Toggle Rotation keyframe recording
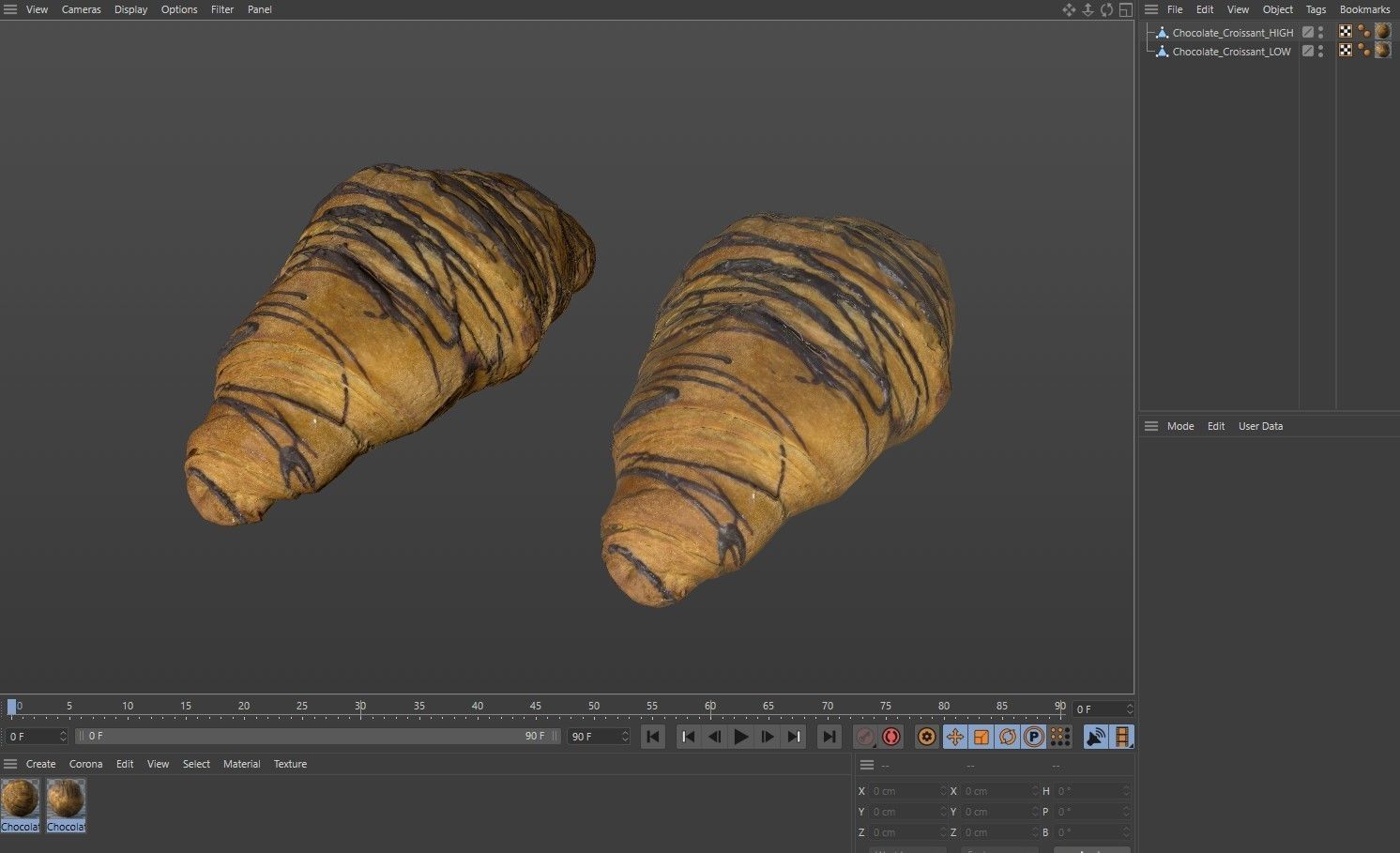 (x=1007, y=737)
